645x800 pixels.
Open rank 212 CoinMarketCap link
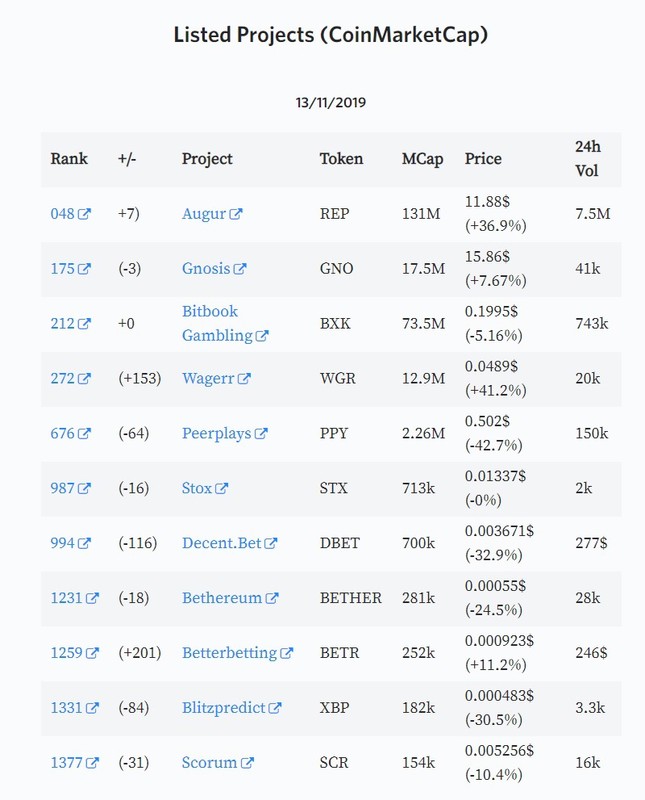(63, 323)
